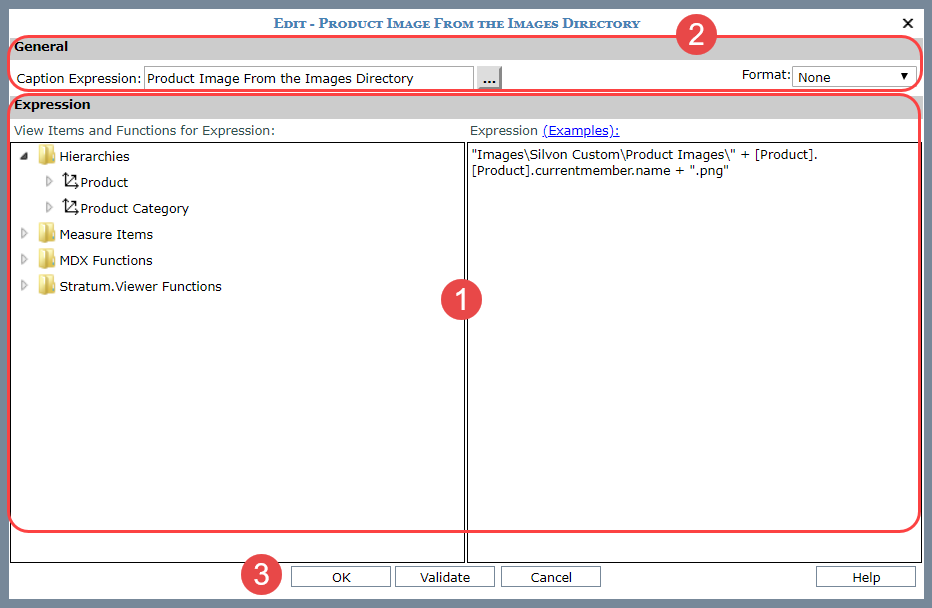Viewport: 932px width, 608px height.
Task: Click the Measure Items folder icon
Action: pos(46,234)
